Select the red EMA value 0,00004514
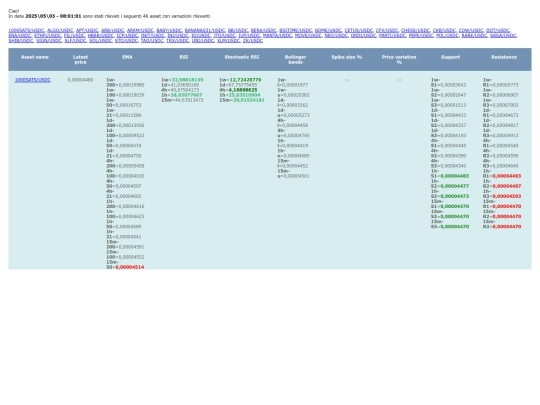The image size is (540, 405). pos(130,267)
